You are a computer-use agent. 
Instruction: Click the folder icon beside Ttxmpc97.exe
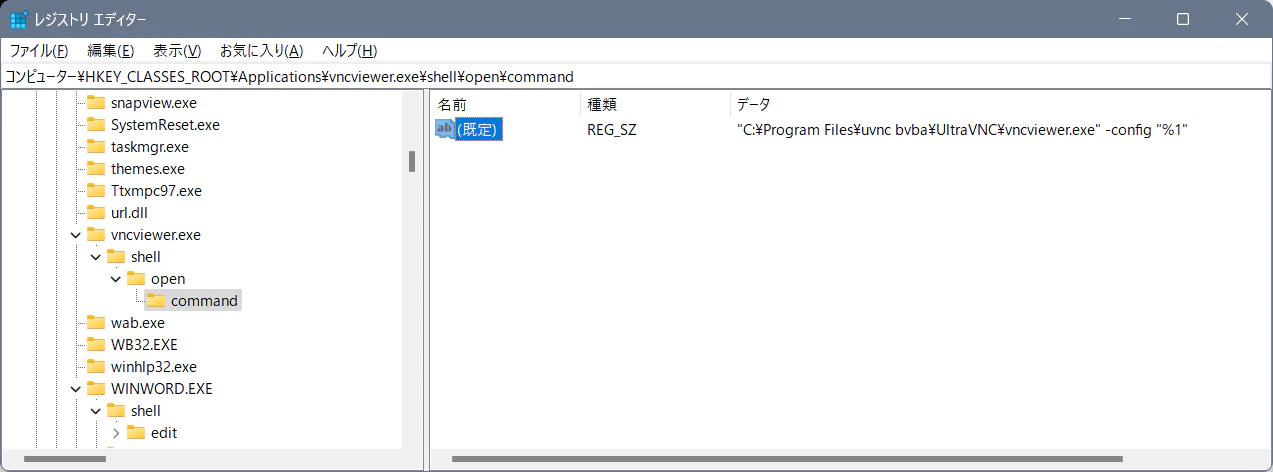click(x=96, y=191)
